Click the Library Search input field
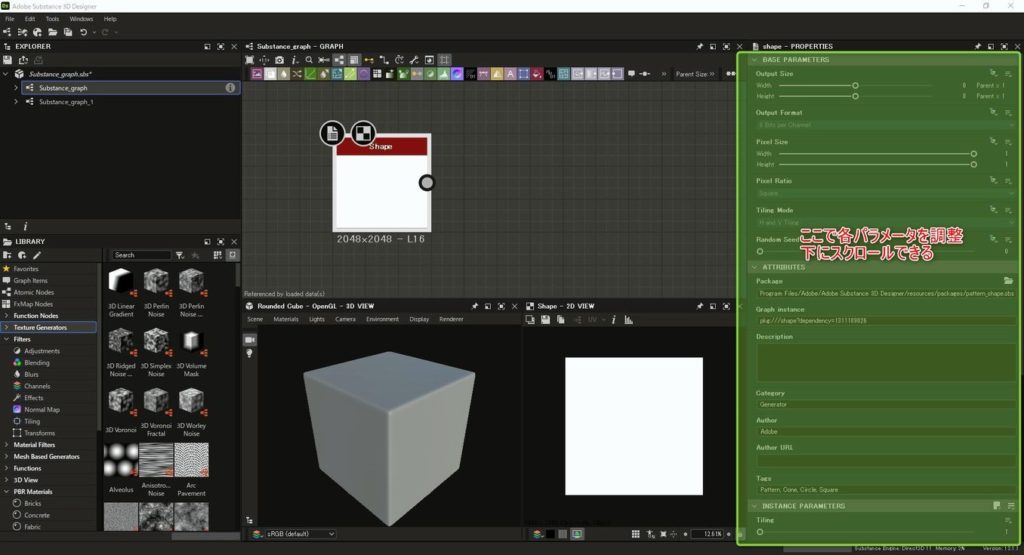 [x=140, y=255]
